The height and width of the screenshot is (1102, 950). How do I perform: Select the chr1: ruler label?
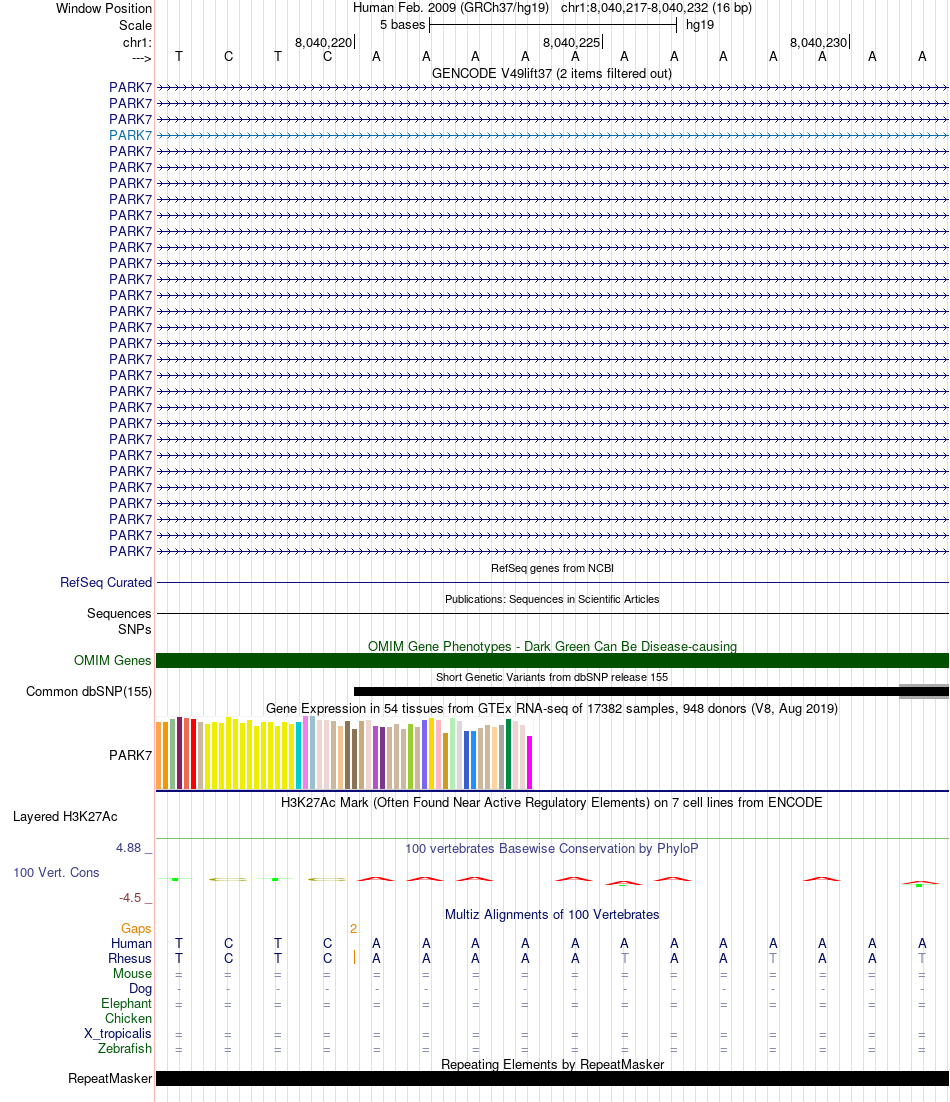pos(137,42)
